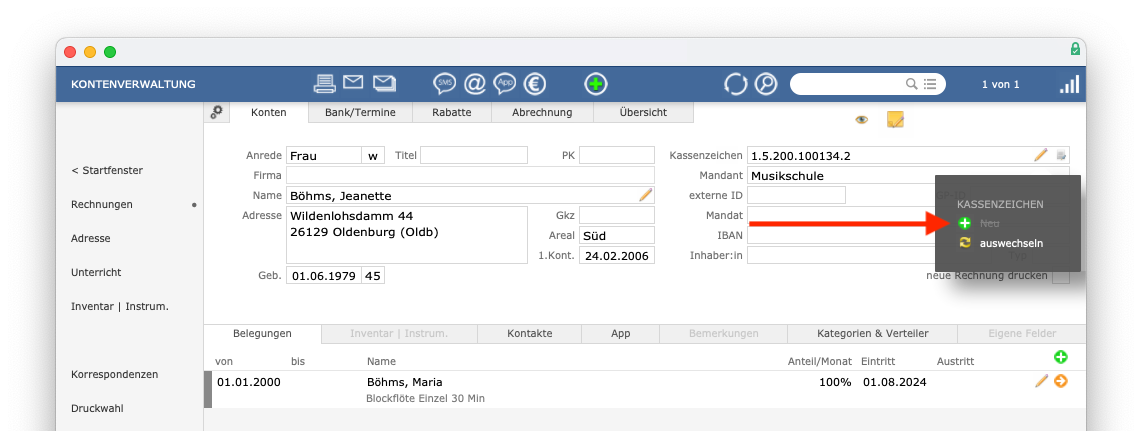Open Druckwahl in the sidebar

point(97,408)
